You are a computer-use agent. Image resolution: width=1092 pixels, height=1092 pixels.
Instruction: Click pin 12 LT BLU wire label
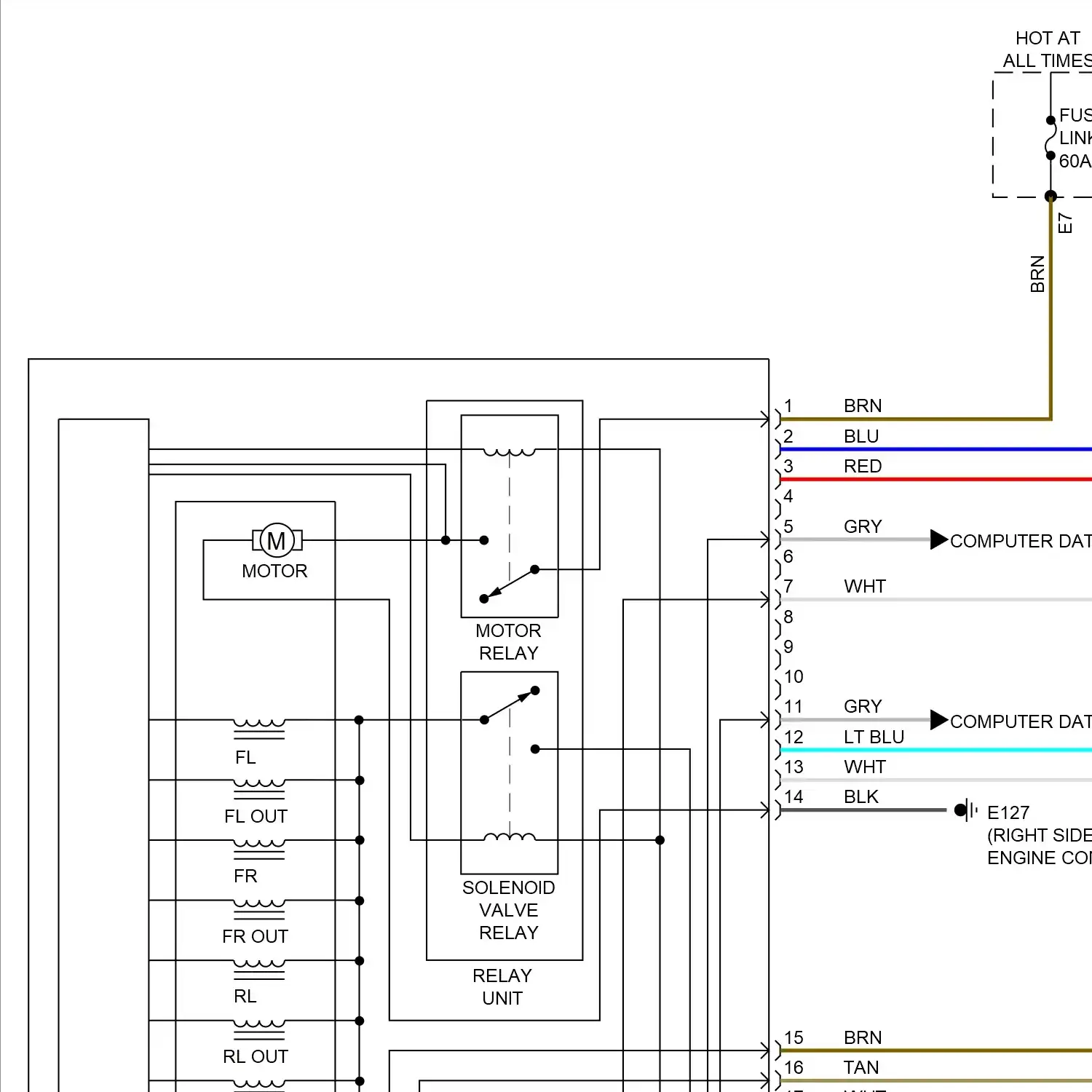pyautogui.click(x=874, y=737)
